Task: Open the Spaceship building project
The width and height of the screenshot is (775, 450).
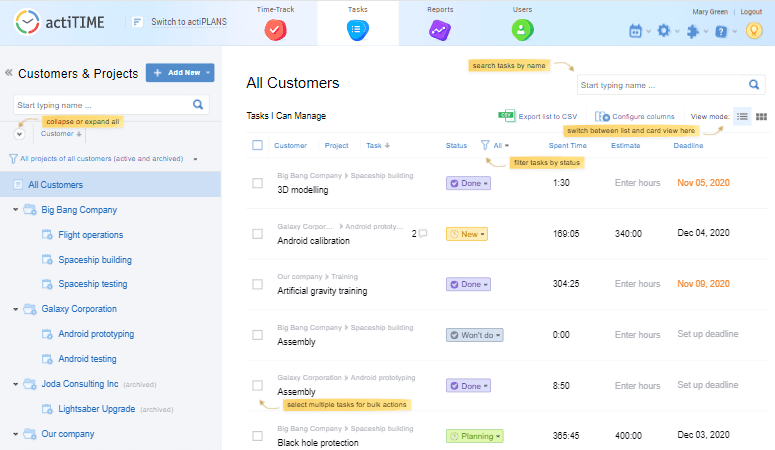Action: pyautogui.click(x=95, y=260)
